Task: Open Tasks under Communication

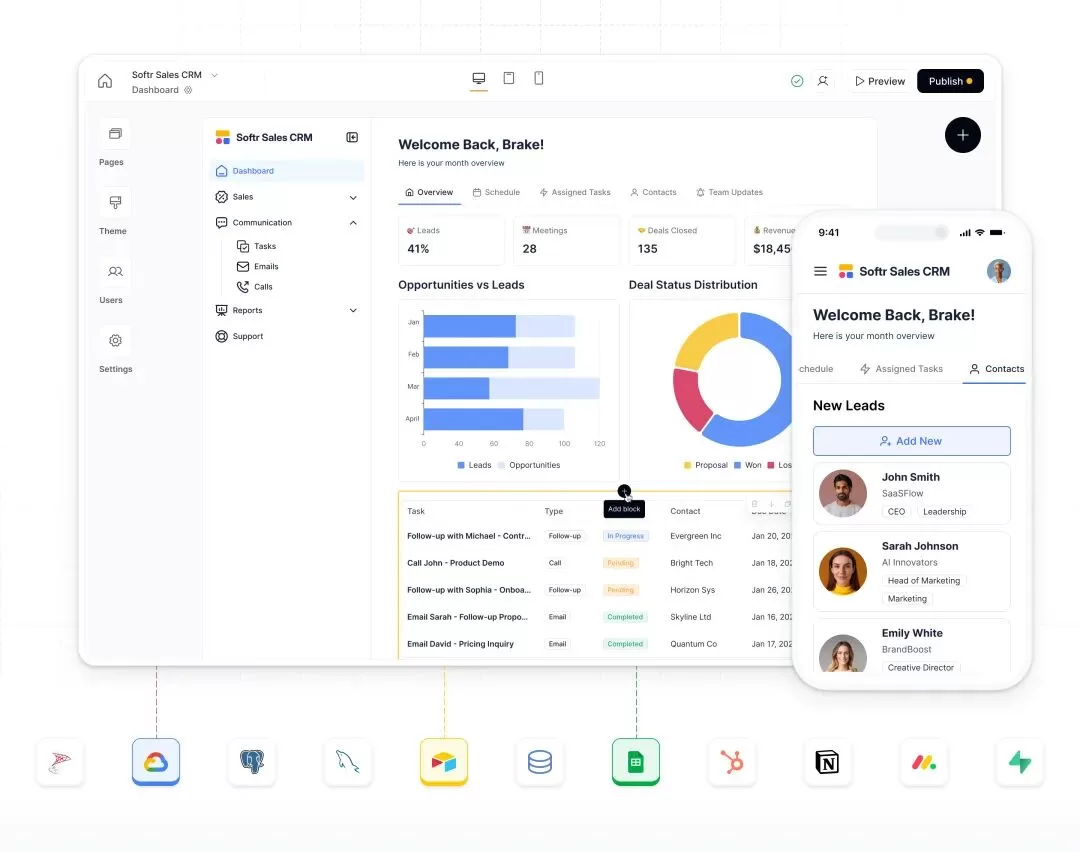Action: click(256, 246)
